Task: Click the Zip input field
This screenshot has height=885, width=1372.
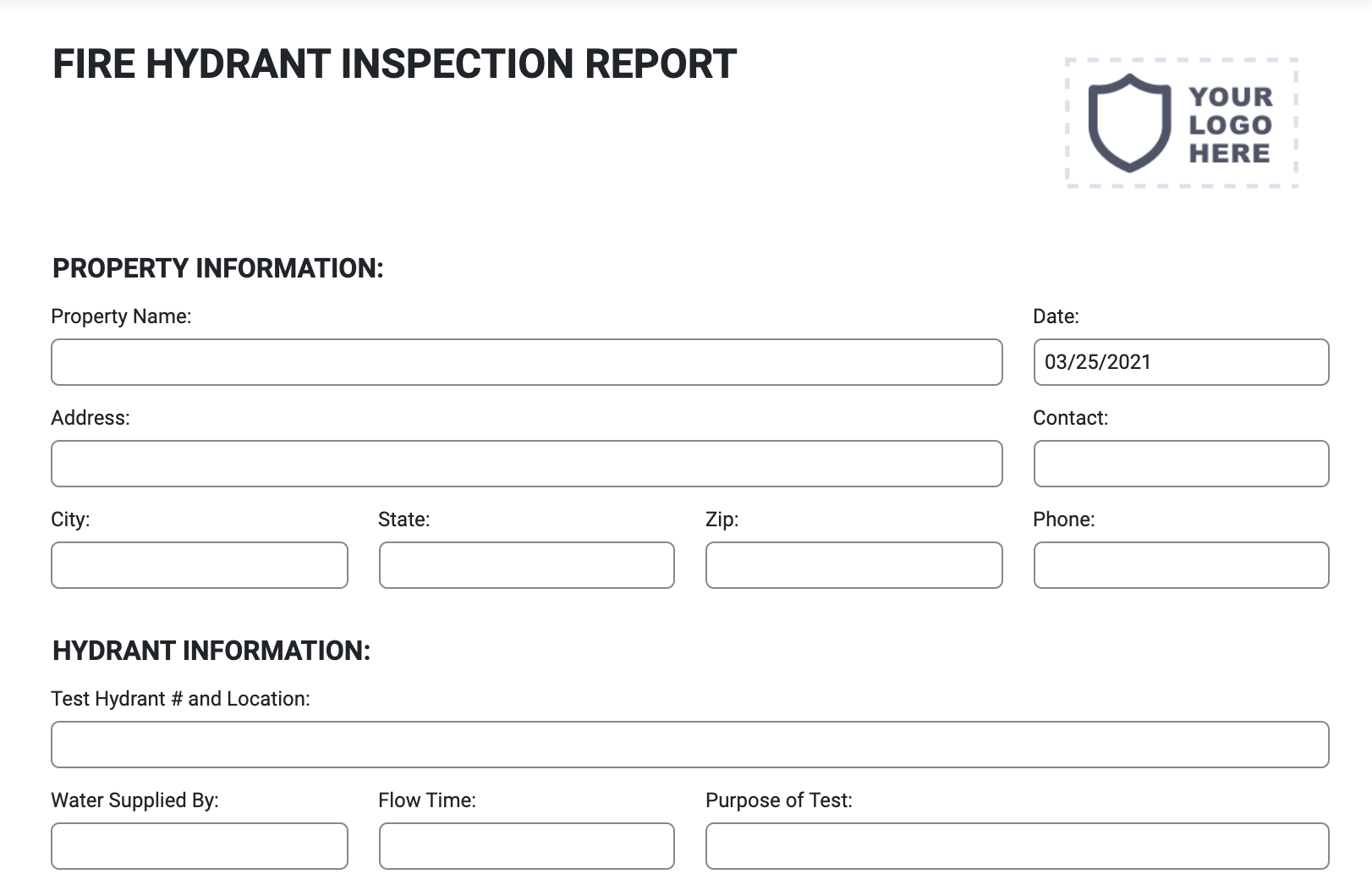Action: (853, 565)
